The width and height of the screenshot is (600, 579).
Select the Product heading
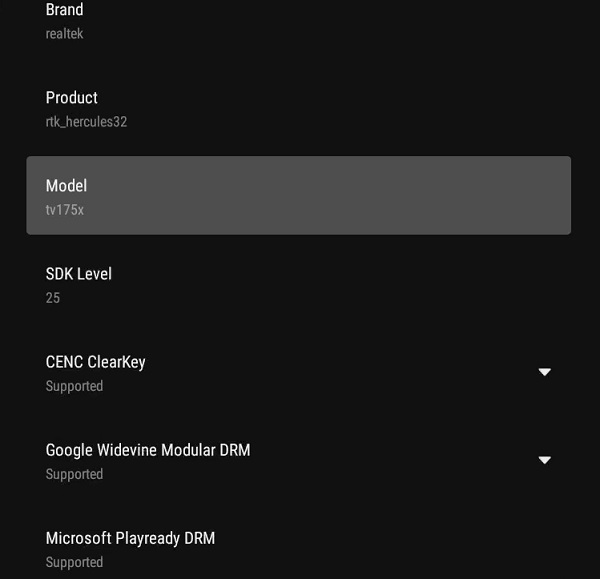pos(72,98)
